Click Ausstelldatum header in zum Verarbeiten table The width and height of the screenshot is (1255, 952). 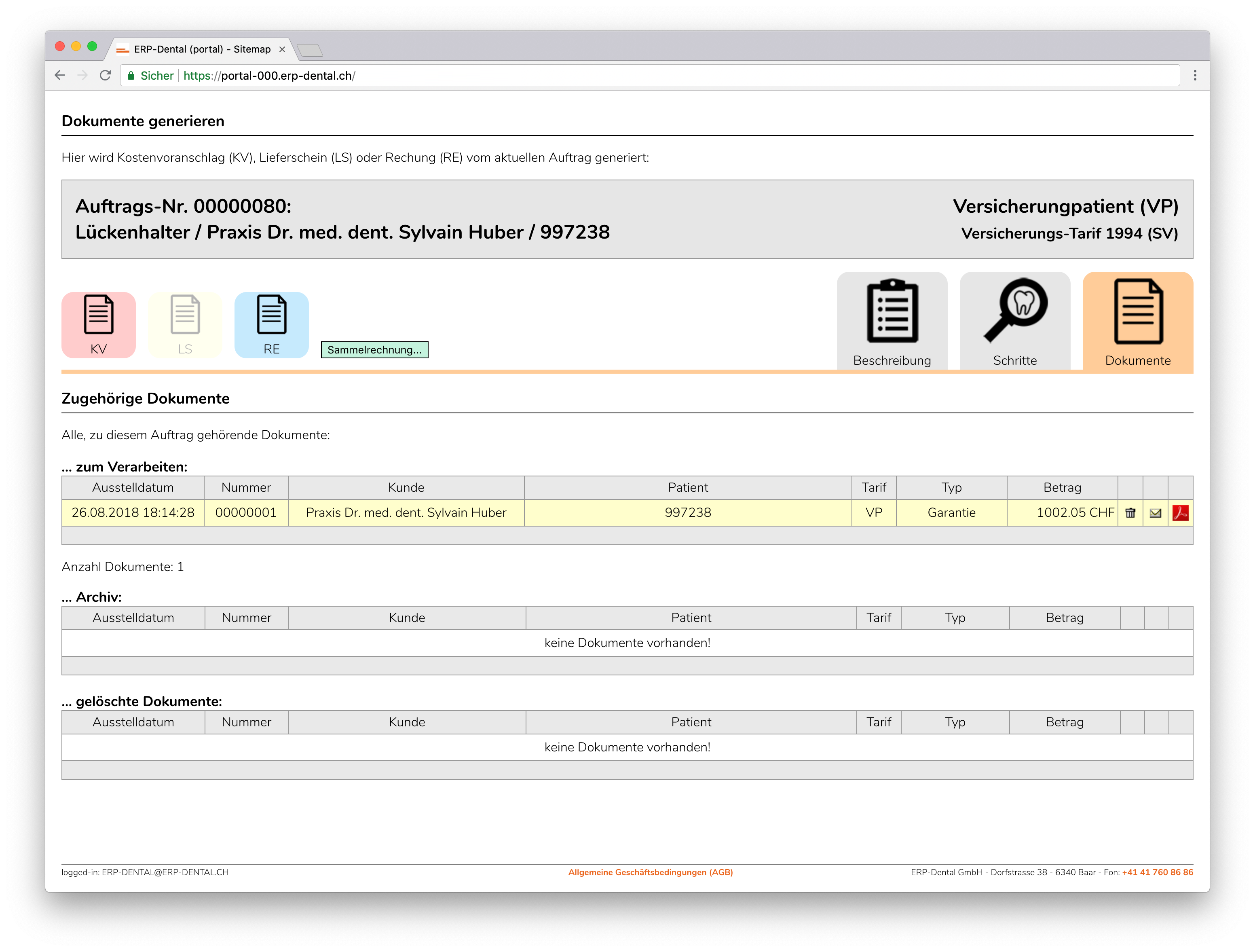point(133,487)
